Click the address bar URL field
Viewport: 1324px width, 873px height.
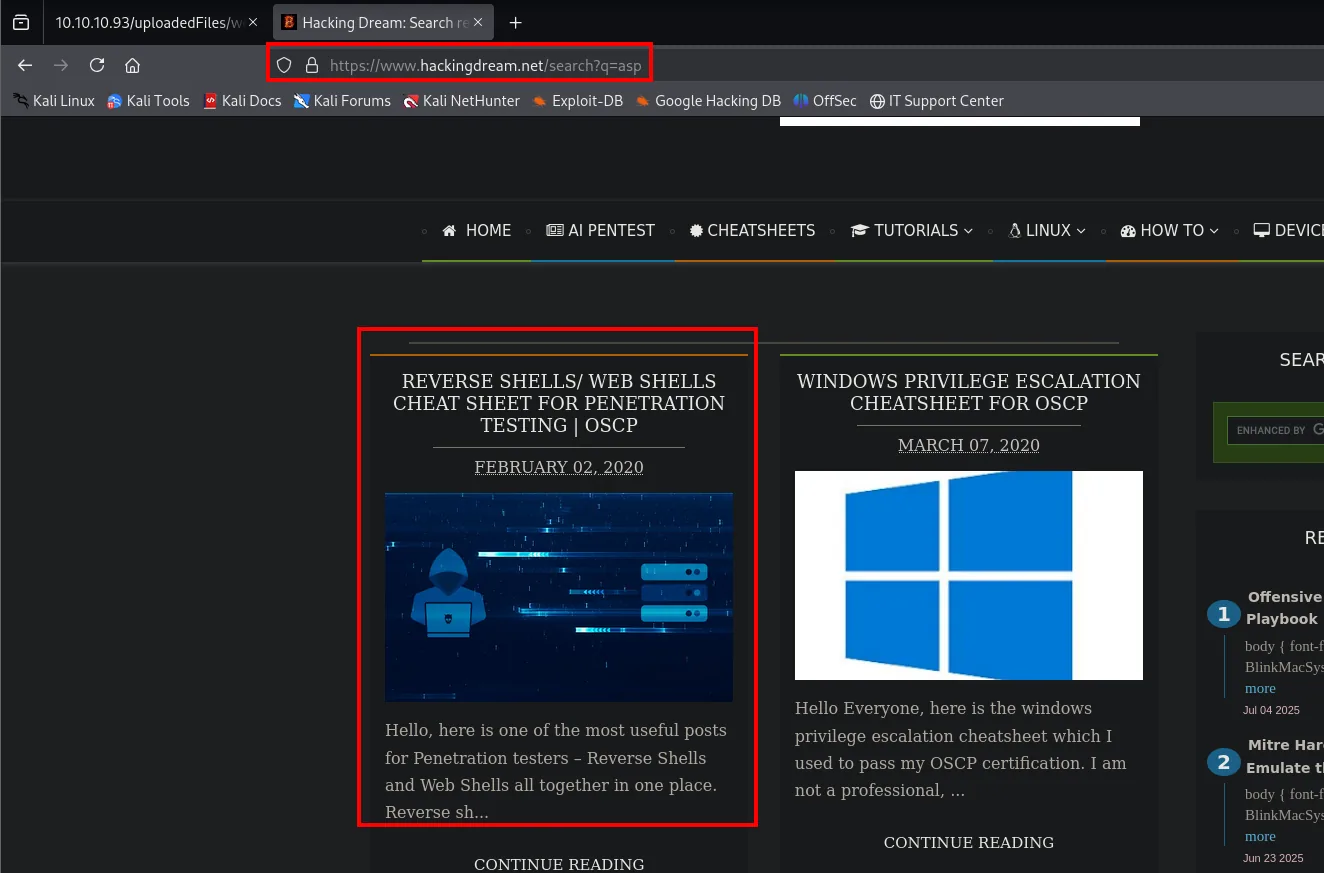tap(485, 65)
